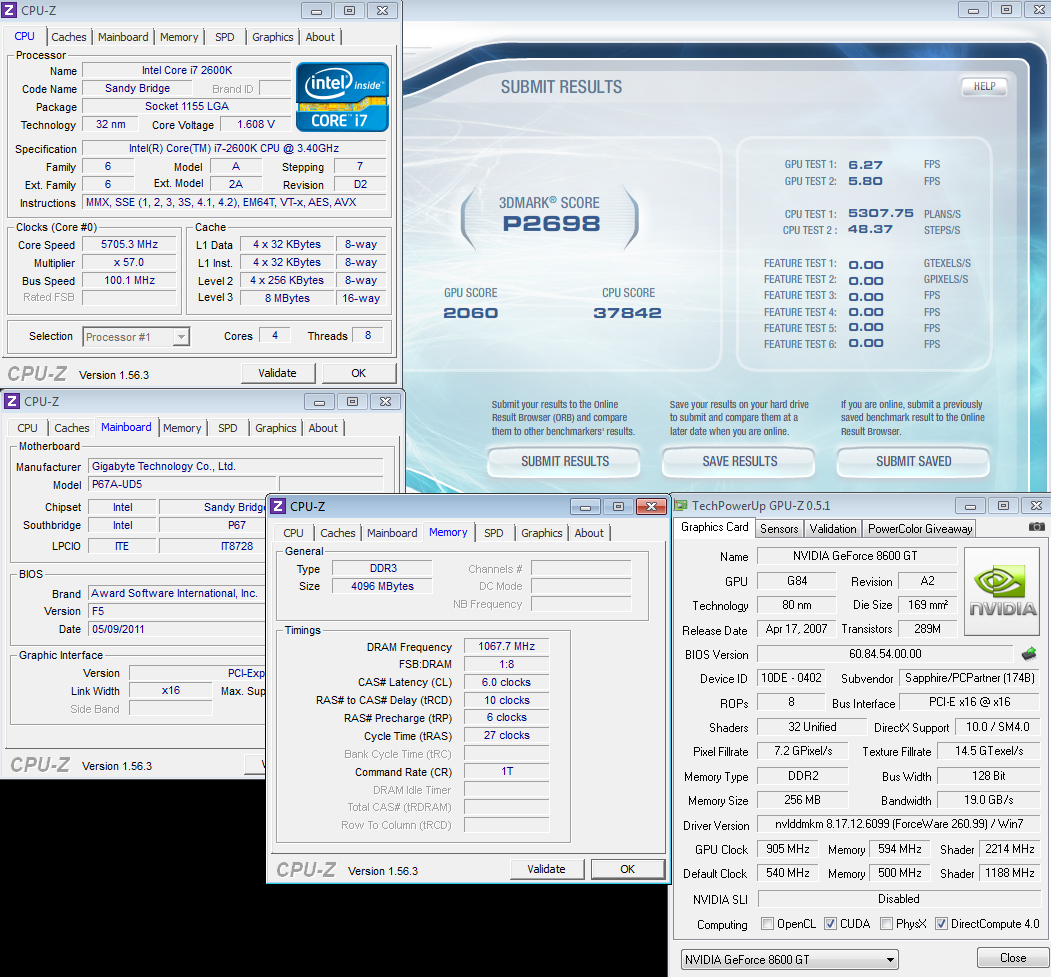
Task: Click the BIOS save chip icon in GPU-Z
Action: [1029, 653]
